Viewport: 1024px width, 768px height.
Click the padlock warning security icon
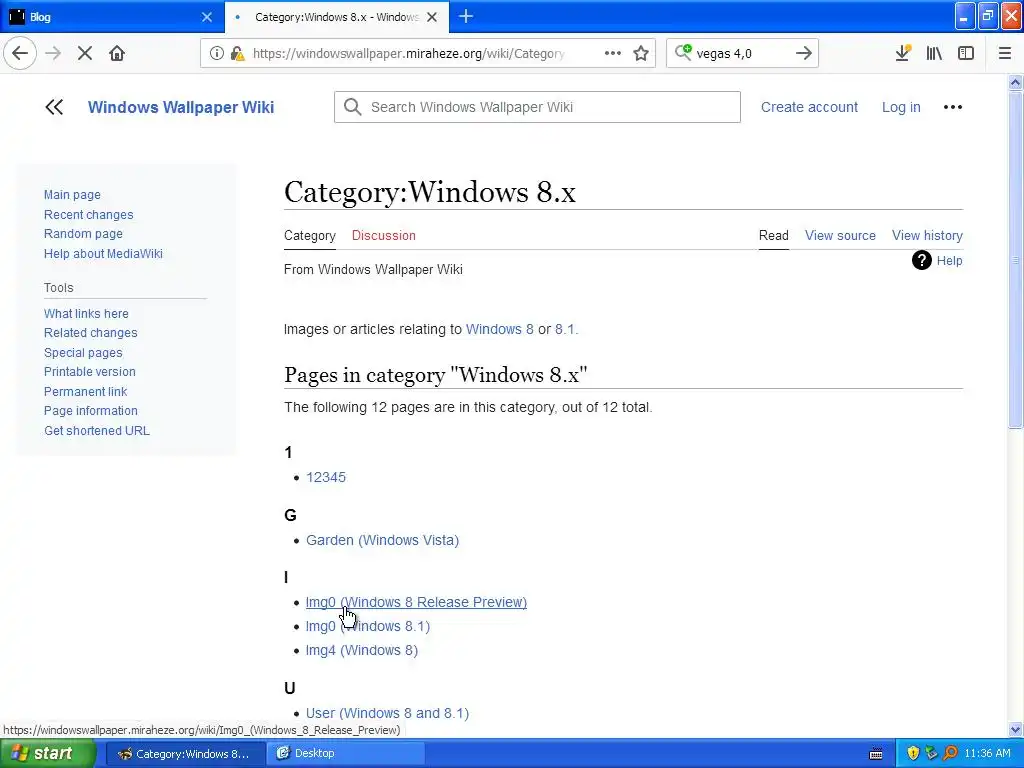(x=237, y=53)
